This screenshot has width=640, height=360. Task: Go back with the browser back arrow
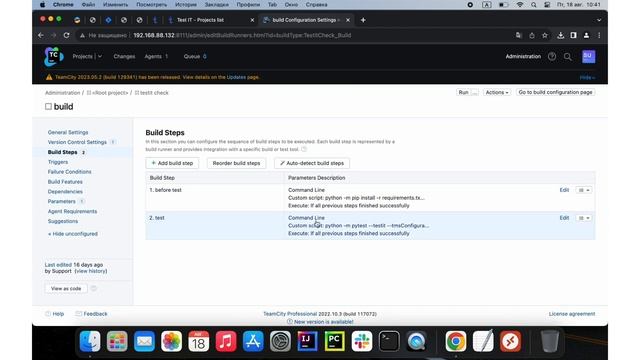point(41,36)
